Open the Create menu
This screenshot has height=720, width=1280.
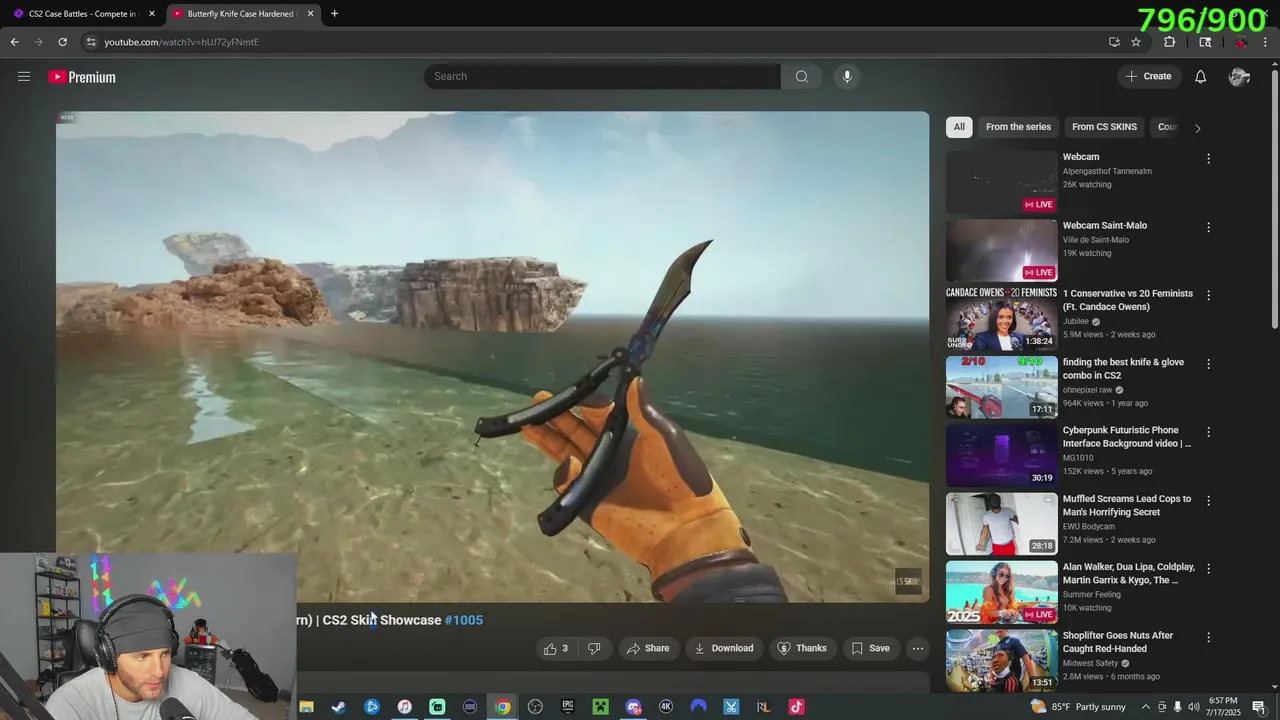[1148, 76]
